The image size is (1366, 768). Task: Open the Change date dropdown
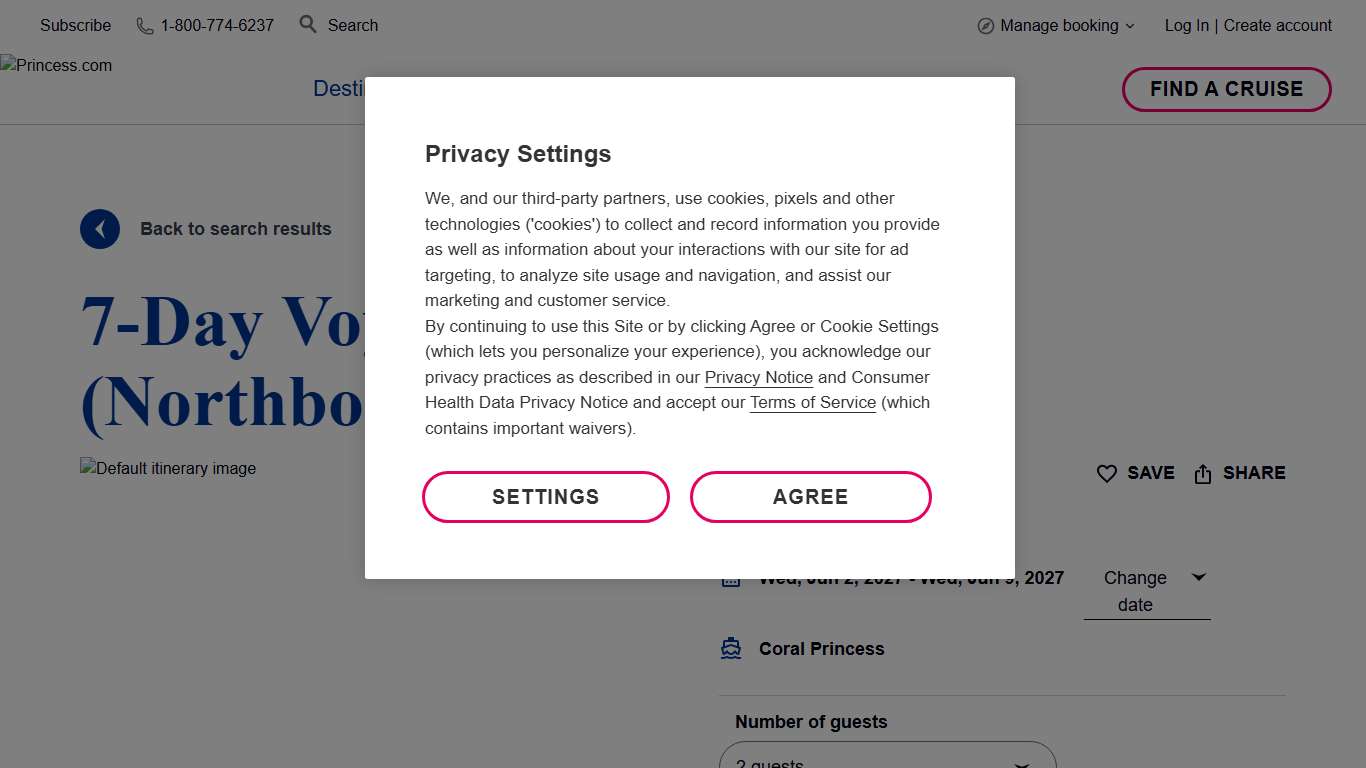tap(1147, 590)
